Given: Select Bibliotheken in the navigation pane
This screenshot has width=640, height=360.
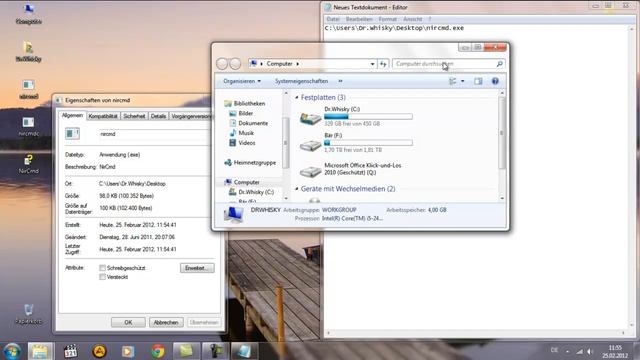Looking at the screenshot, I should point(249,103).
